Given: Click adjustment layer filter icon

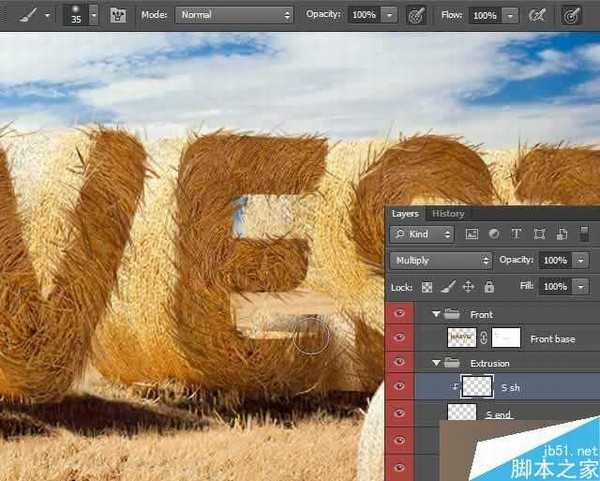Looking at the screenshot, I should click(494, 234).
